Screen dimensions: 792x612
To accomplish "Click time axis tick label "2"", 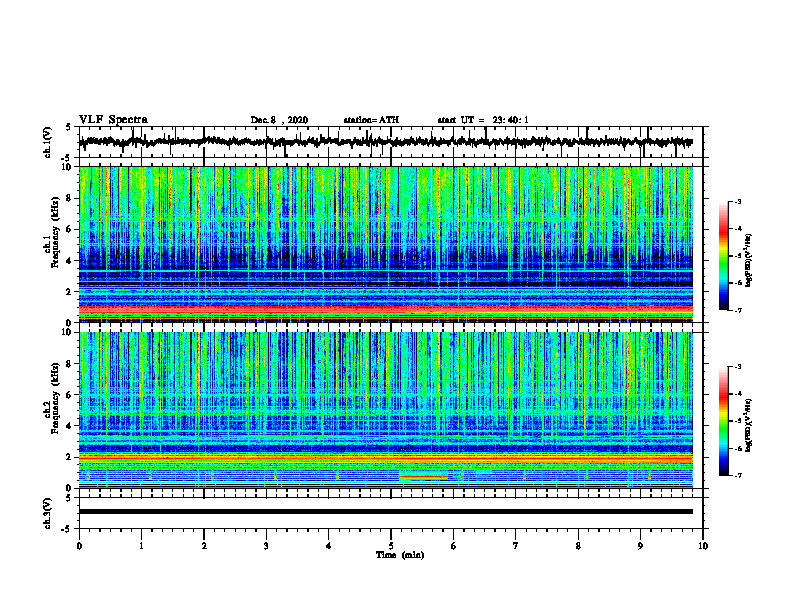I will 204,546.
